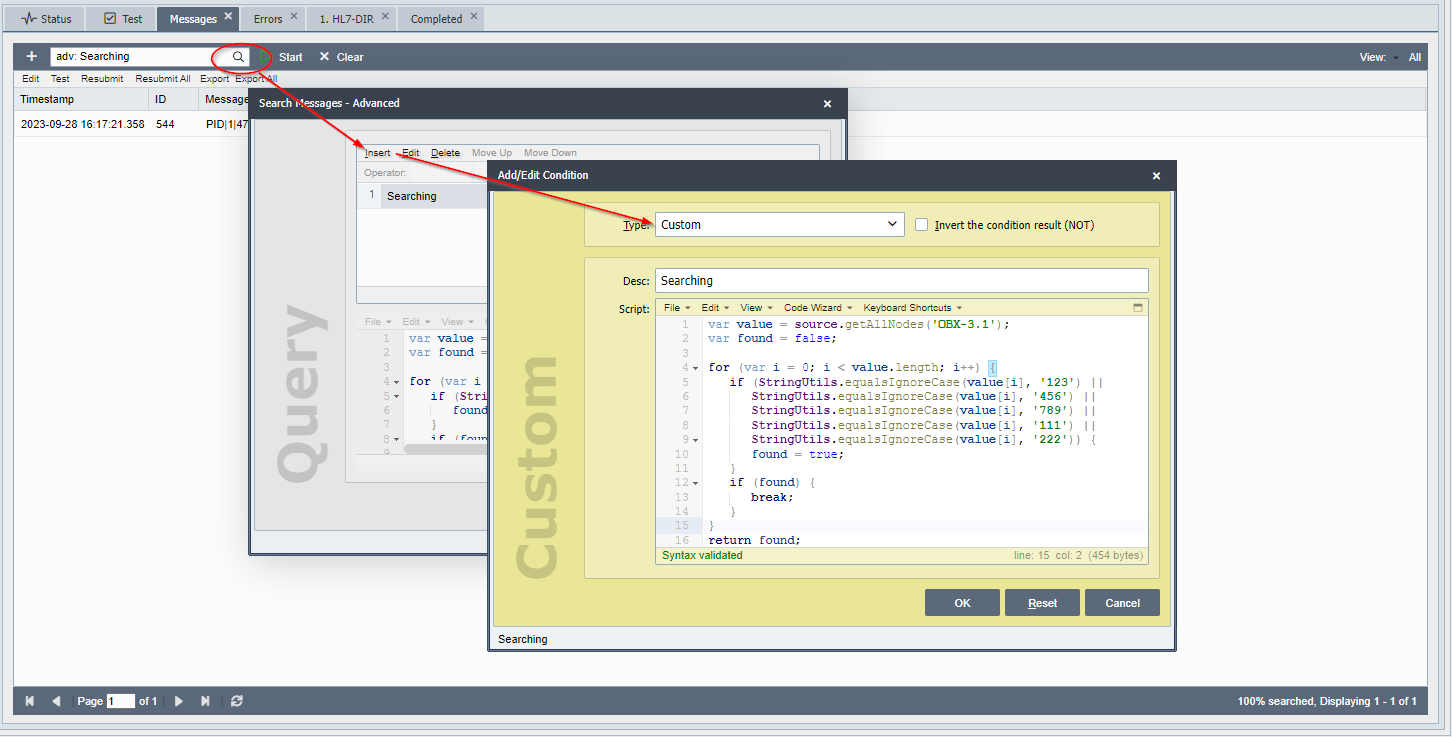Collapse the if block at line 12
This screenshot has height=737, width=1452.
[x=695, y=483]
